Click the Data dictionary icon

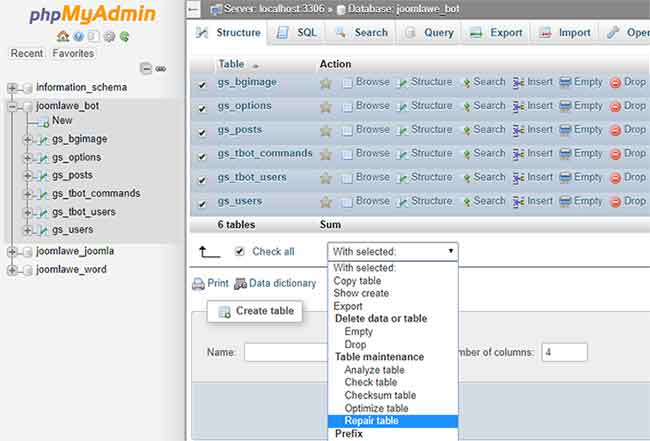coord(240,284)
